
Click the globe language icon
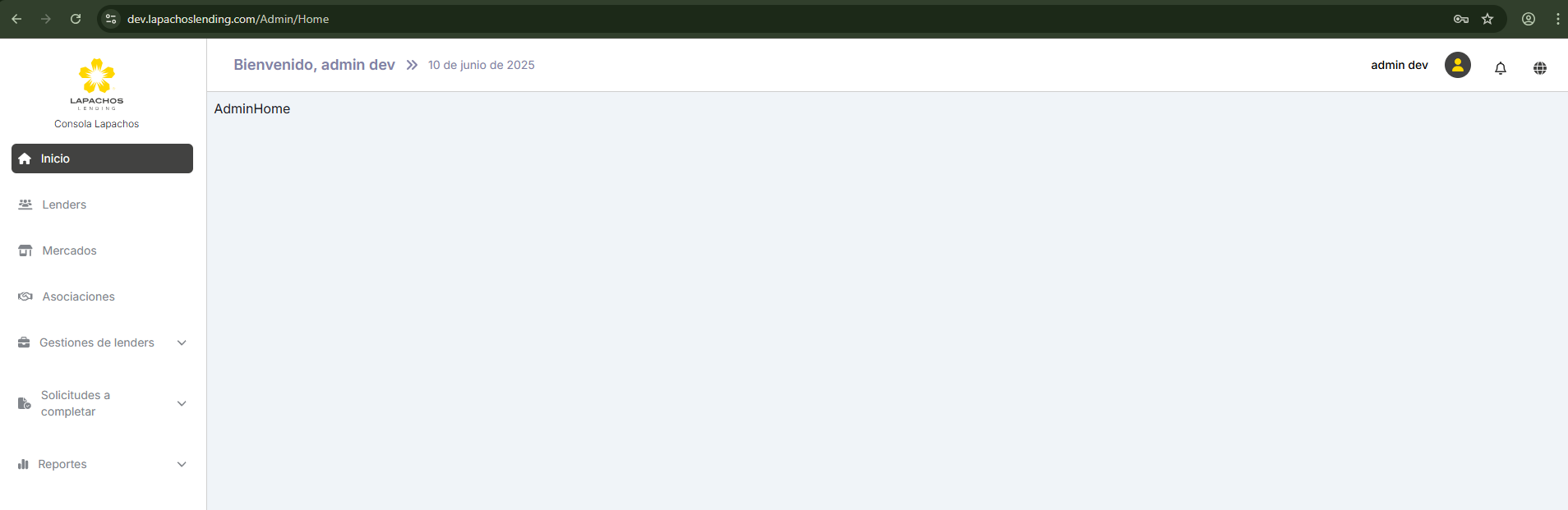click(x=1539, y=68)
